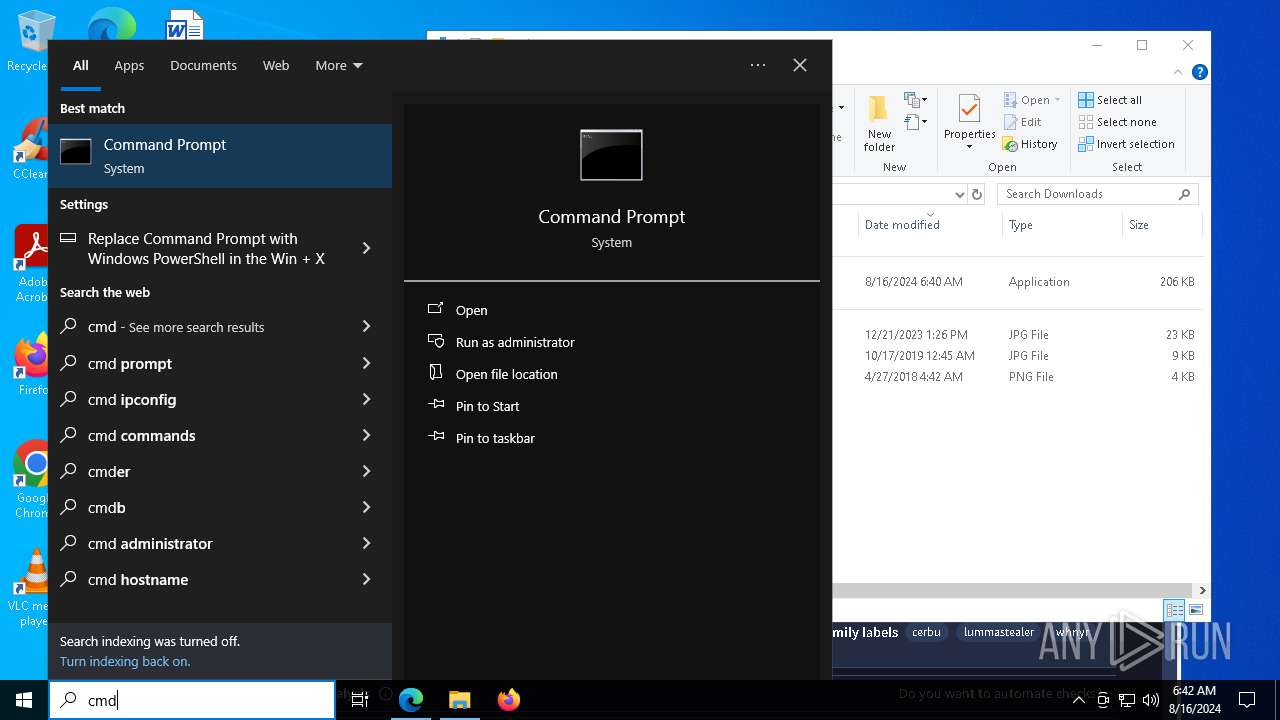Switch Explorer to large icons view
The image size is (1280, 720).
coord(1195,610)
